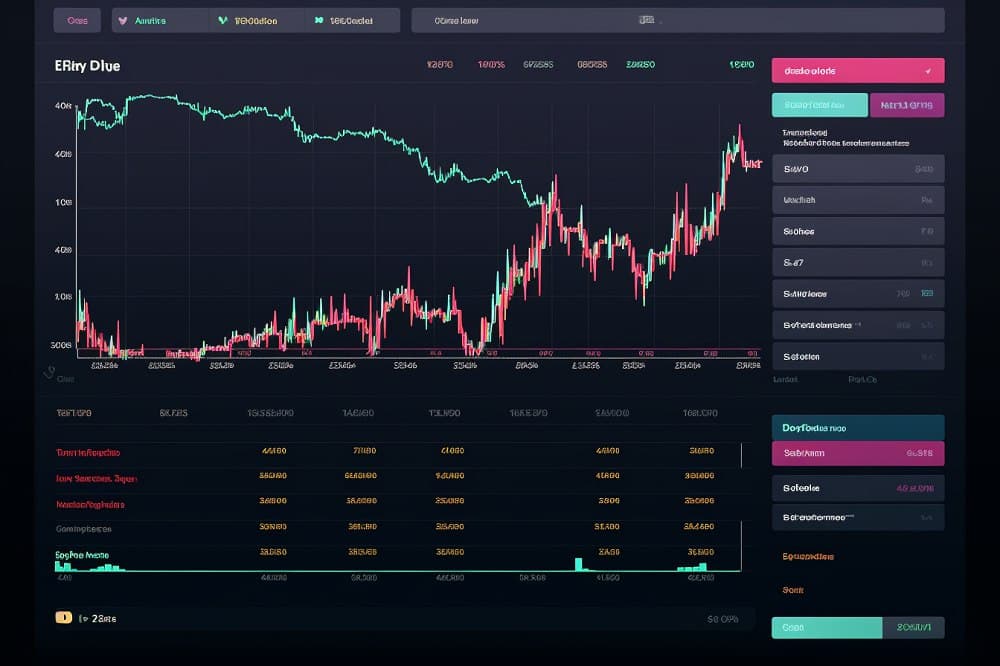This screenshot has width=1000, height=666.
Task: Open the magenta row in lower right panel
Action: 857,453
